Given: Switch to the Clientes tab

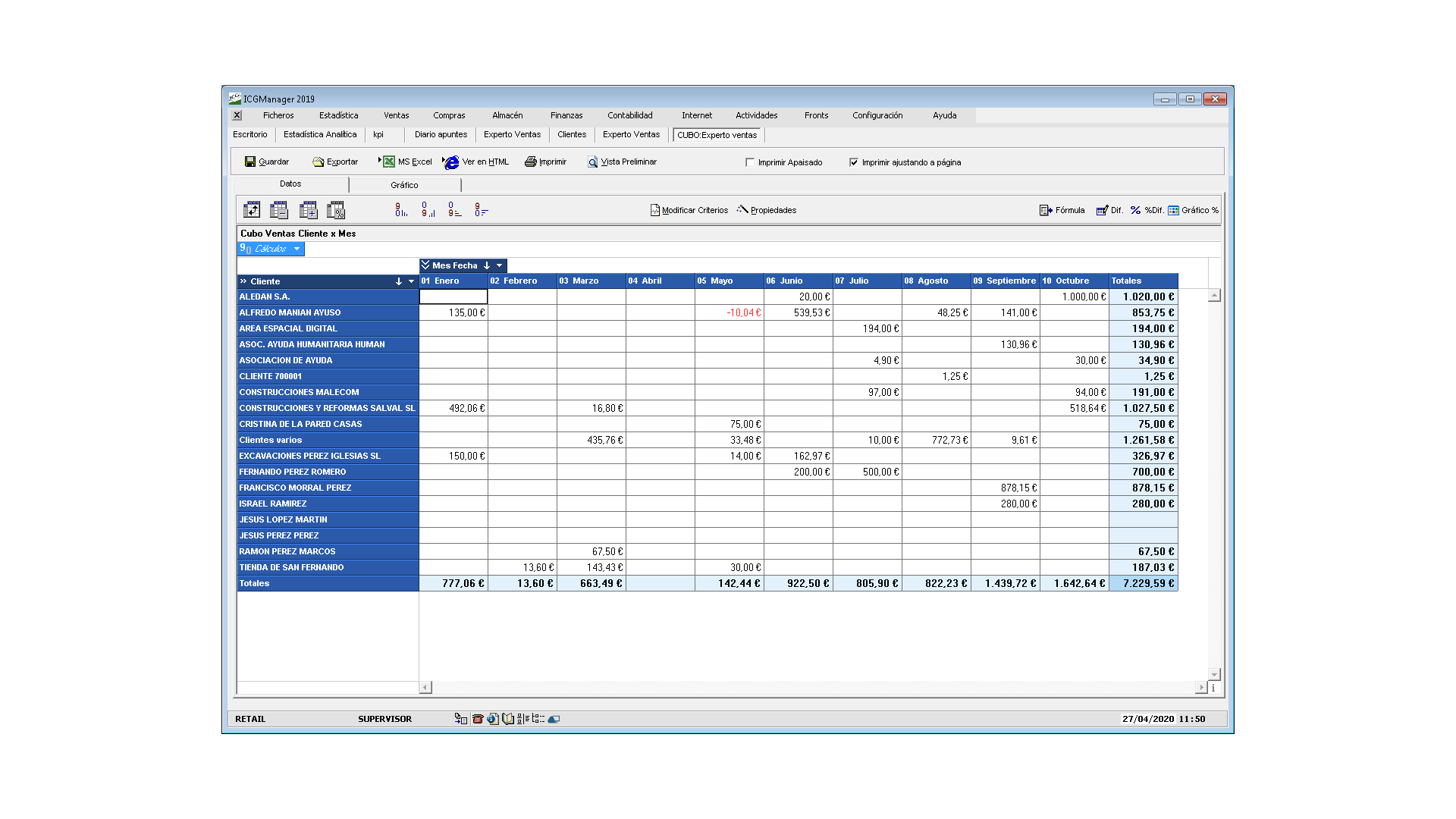Looking at the screenshot, I should [x=572, y=134].
